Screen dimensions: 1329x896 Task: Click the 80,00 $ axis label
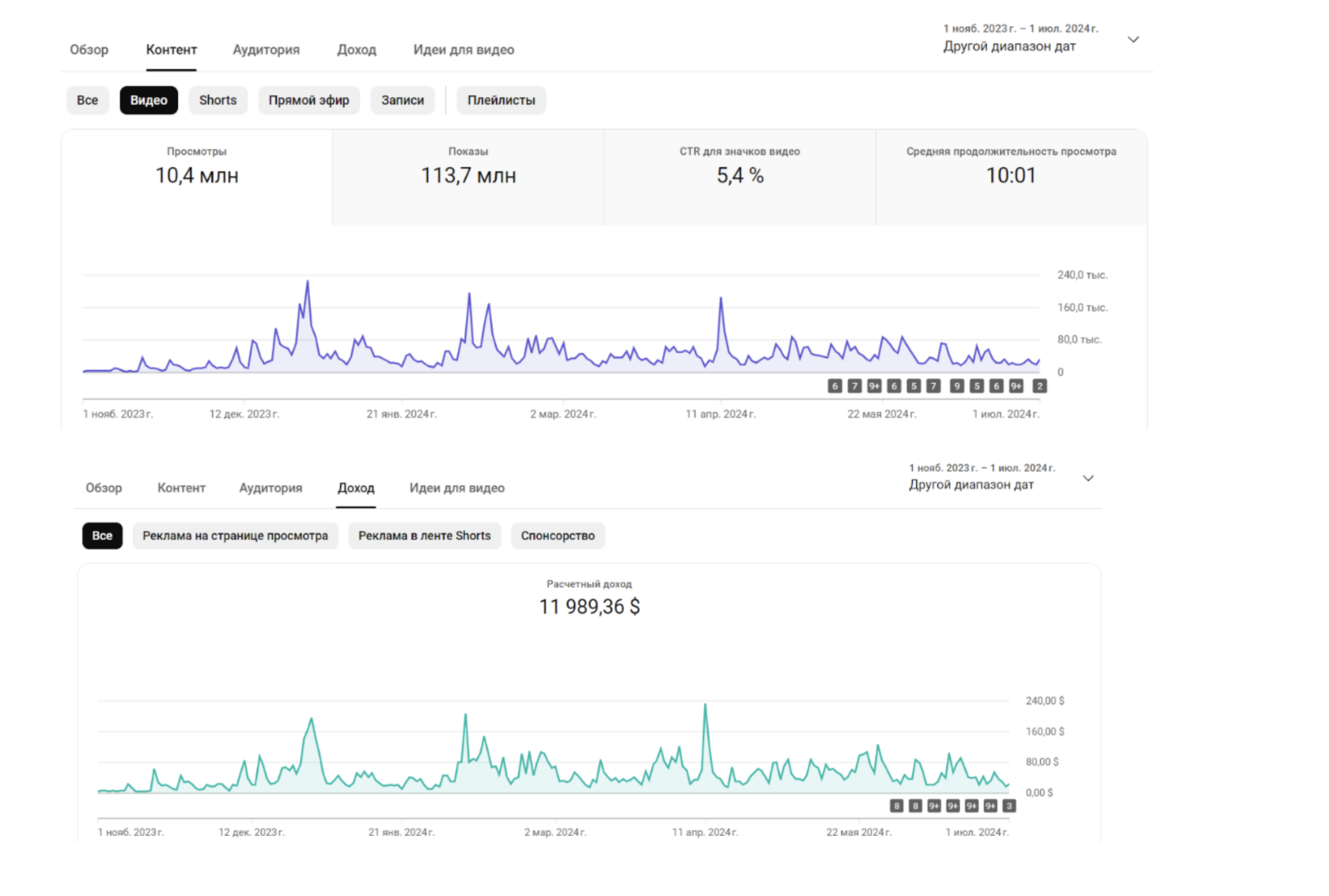pyautogui.click(x=1042, y=762)
